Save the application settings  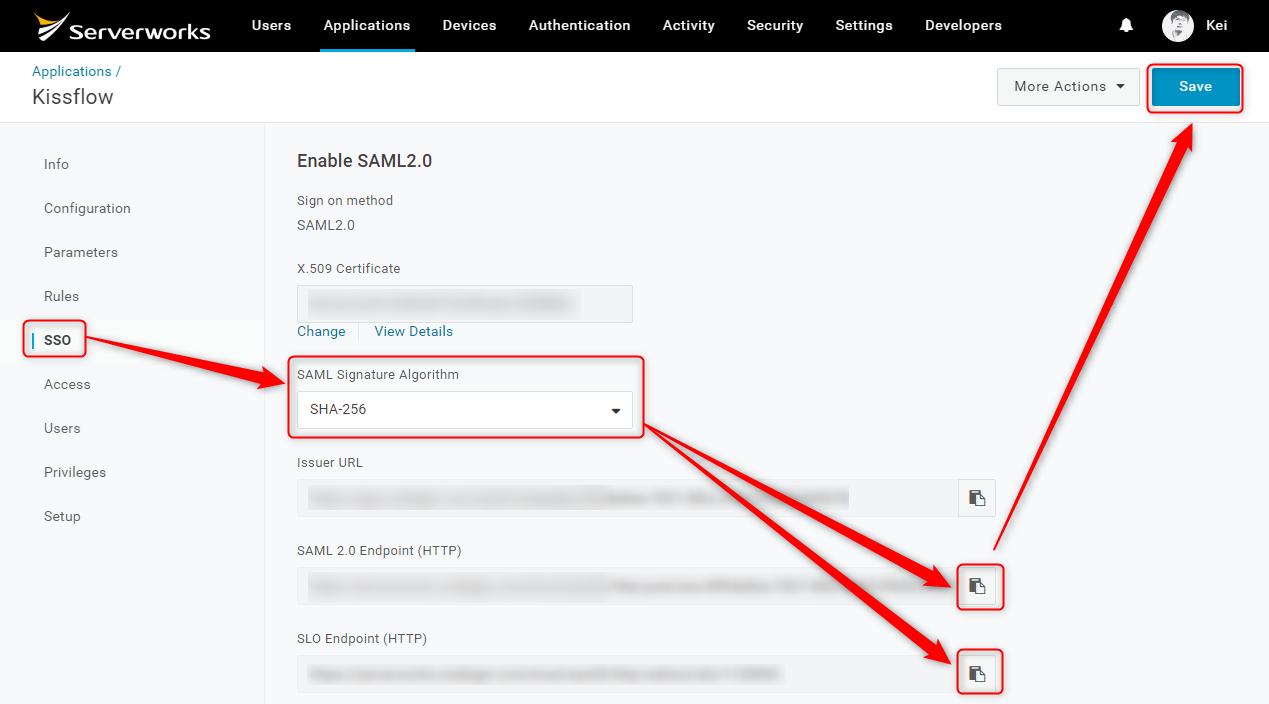point(1195,87)
